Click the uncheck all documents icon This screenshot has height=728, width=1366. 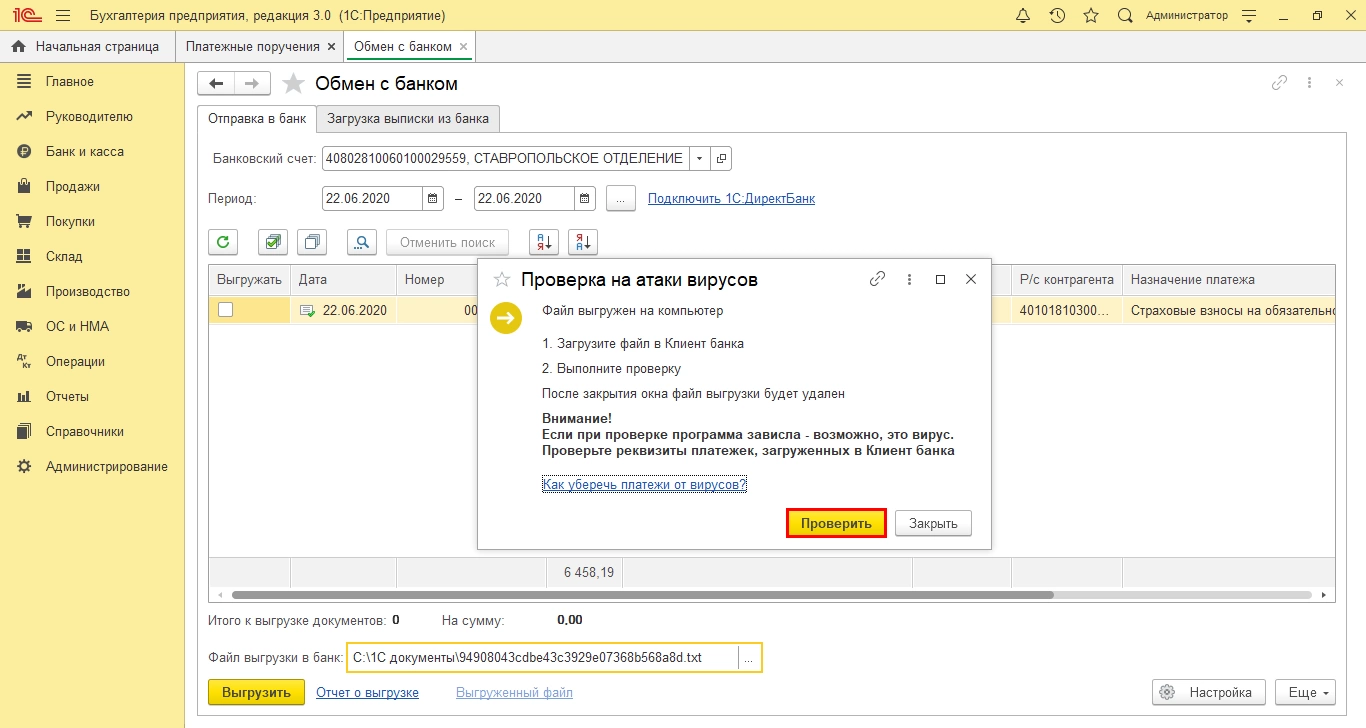tap(312, 242)
